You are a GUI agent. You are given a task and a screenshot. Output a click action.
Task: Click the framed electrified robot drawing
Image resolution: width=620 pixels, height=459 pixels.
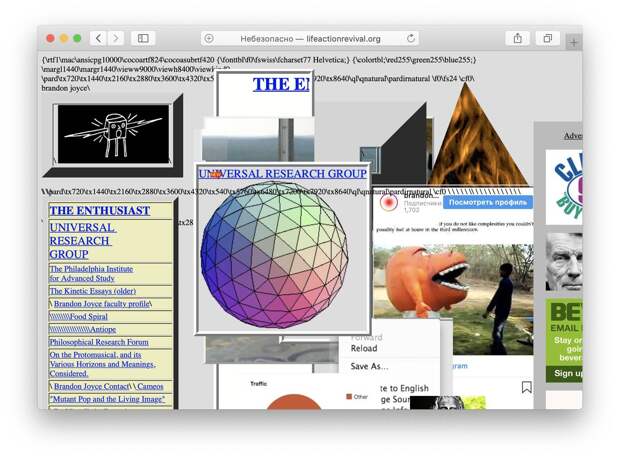coord(113,134)
